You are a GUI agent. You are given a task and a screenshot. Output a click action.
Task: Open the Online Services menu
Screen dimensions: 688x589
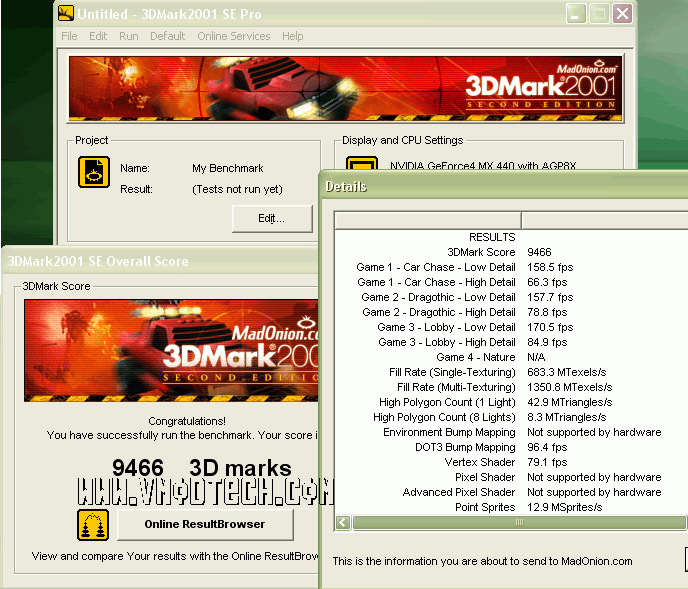tap(233, 36)
